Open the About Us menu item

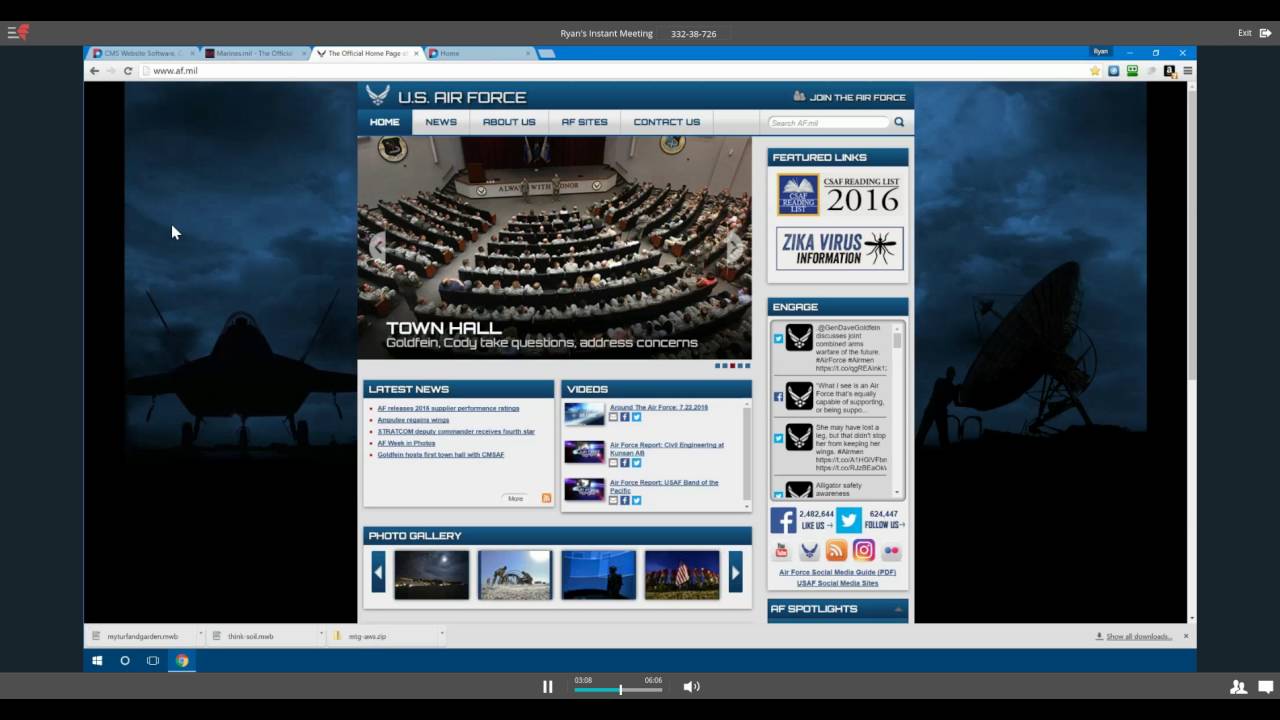(x=509, y=122)
